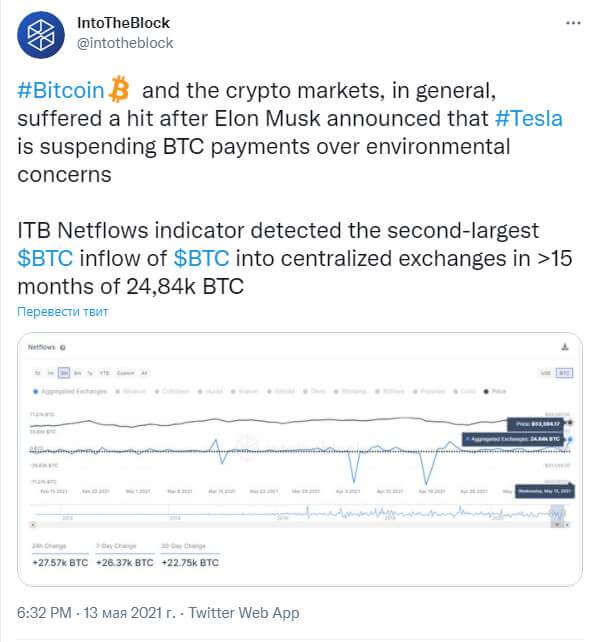This screenshot has width=598, height=642.
Task: Open the #Bitcoin hashtag
Action: click(x=61, y=90)
